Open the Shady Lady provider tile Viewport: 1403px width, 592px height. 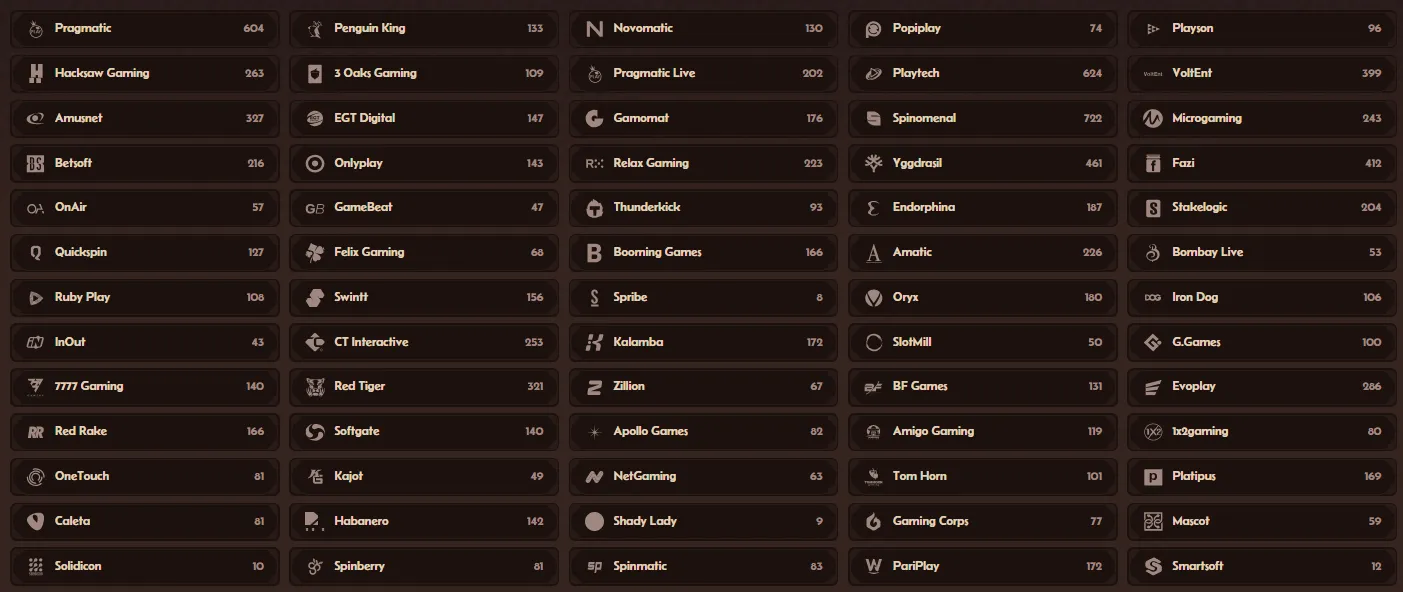702,521
